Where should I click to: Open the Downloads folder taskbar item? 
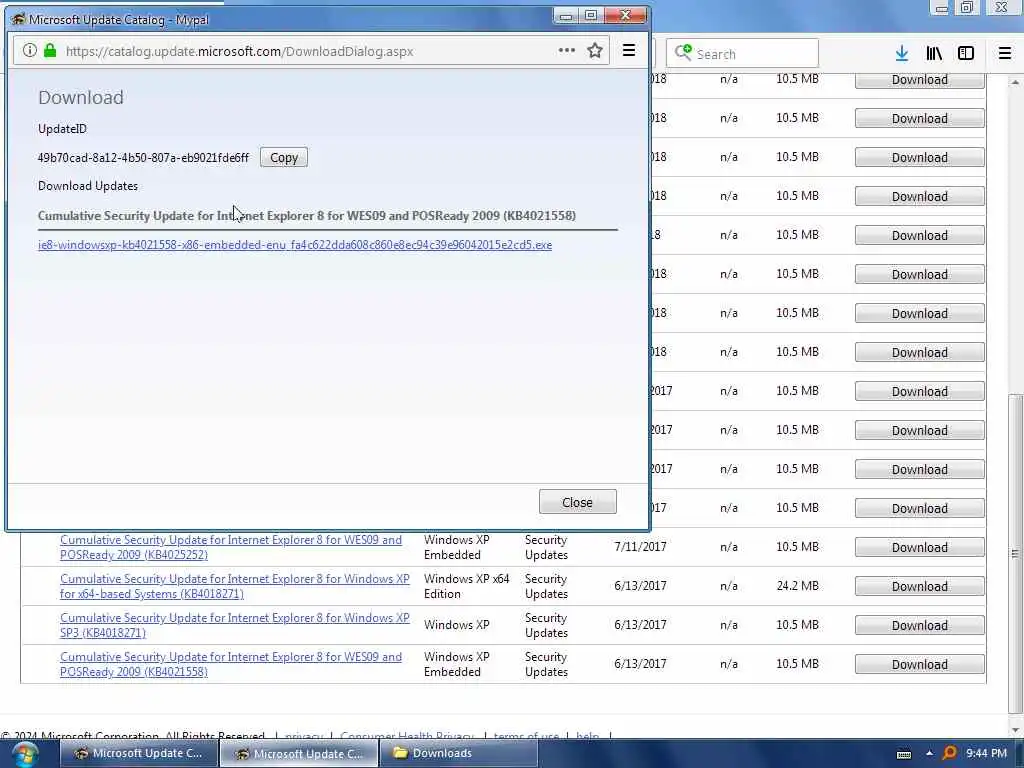point(458,753)
